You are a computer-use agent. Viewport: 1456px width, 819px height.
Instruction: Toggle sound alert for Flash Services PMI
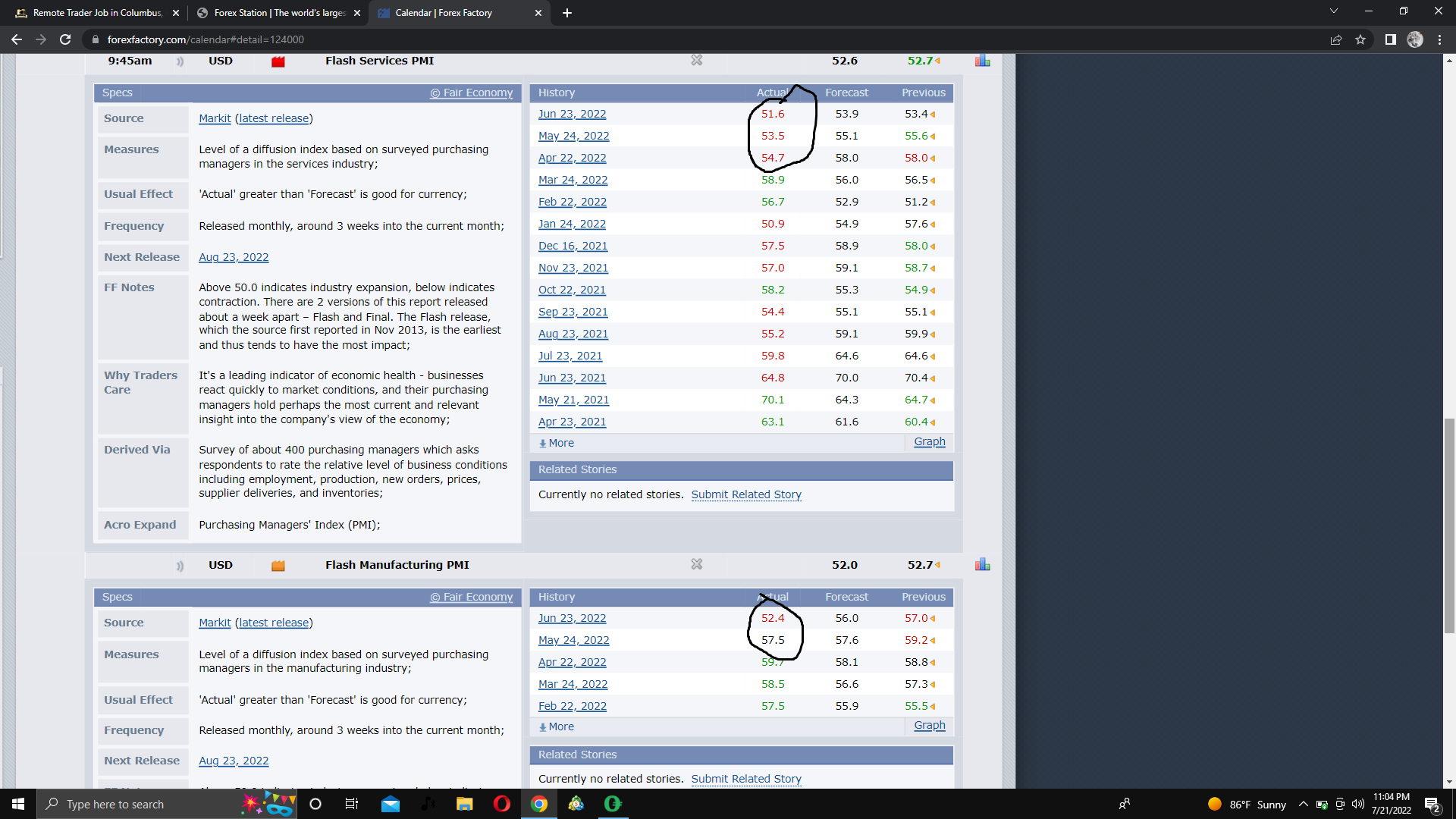coord(180,61)
